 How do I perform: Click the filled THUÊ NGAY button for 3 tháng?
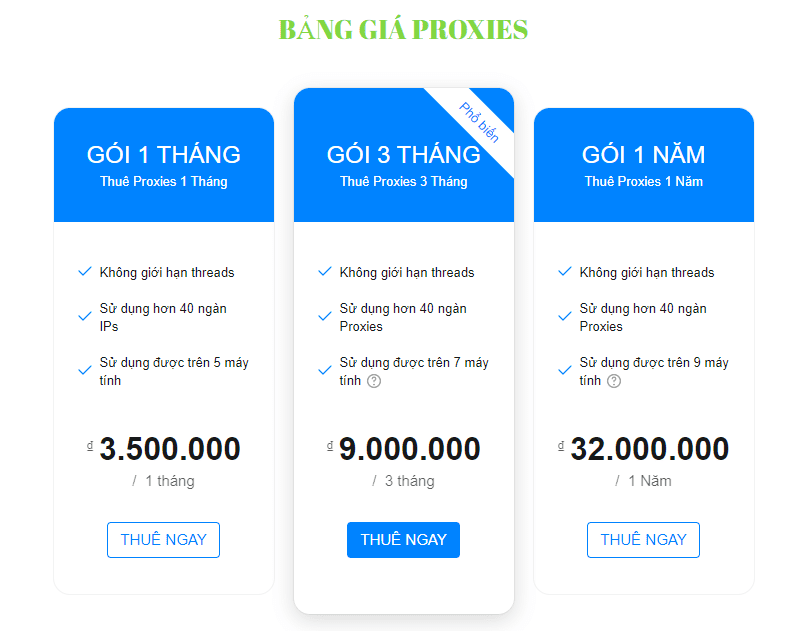pos(403,540)
